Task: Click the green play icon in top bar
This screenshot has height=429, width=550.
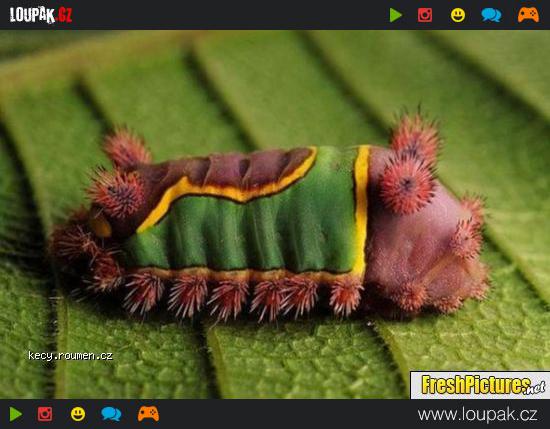Action: click(x=396, y=15)
